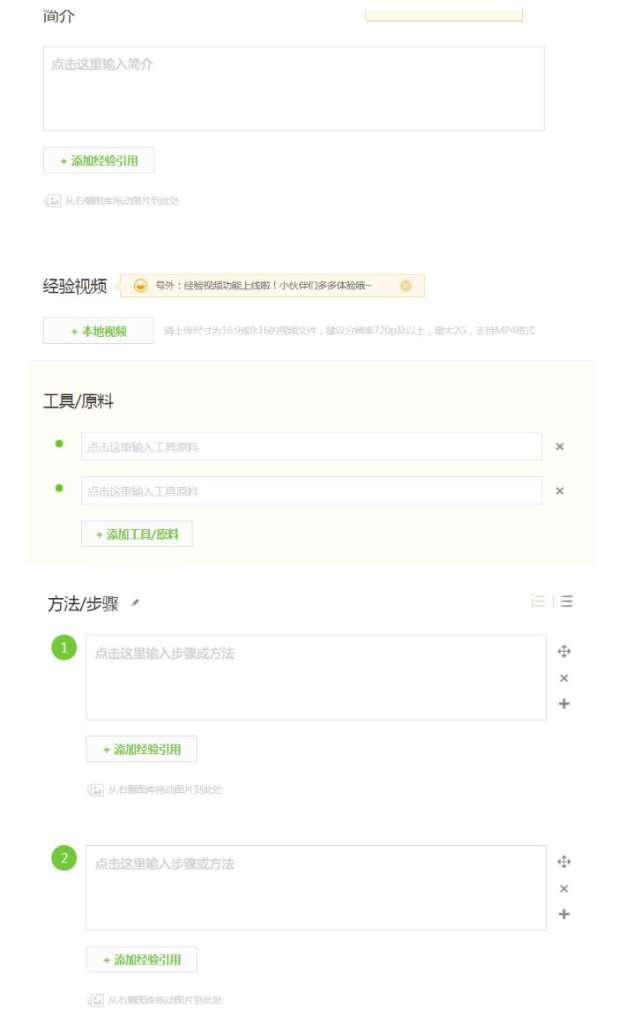The width and height of the screenshot is (626, 1024).
Task: Click step 2 text area
Action: 316,888
